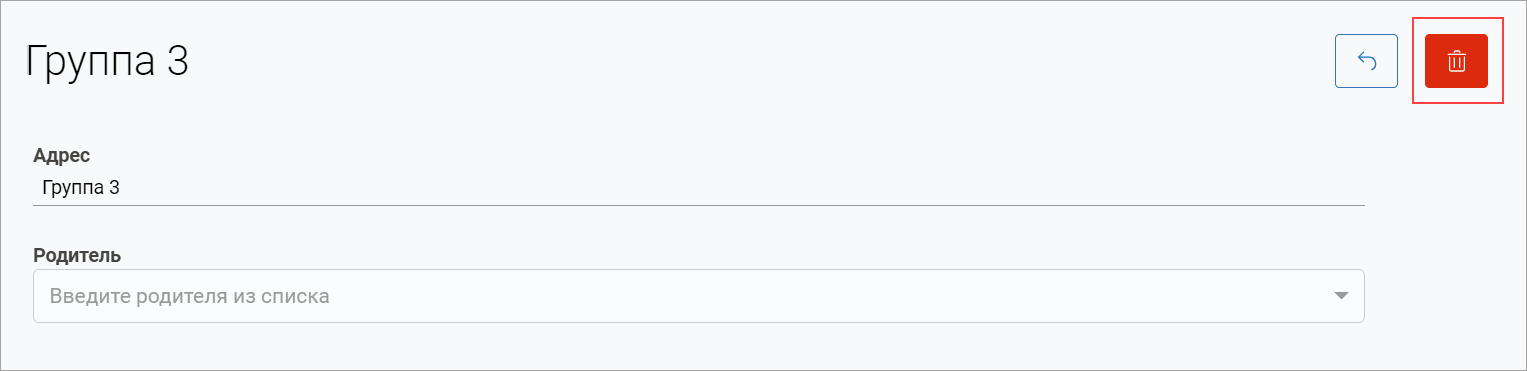The width and height of the screenshot is (1527, 371).
Task: Focus the text Группа 3 in the Адрес field
Action: tap(81, 187)
